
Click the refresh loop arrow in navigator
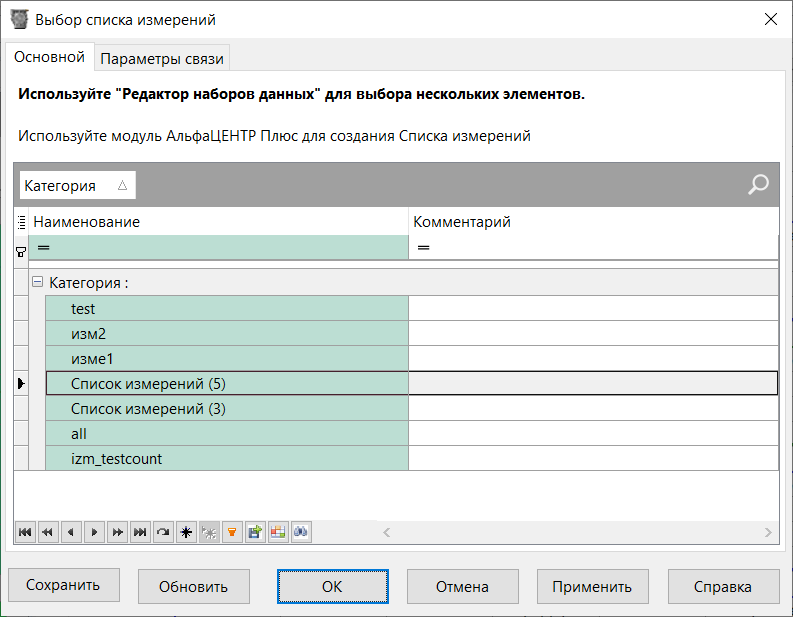163,533
